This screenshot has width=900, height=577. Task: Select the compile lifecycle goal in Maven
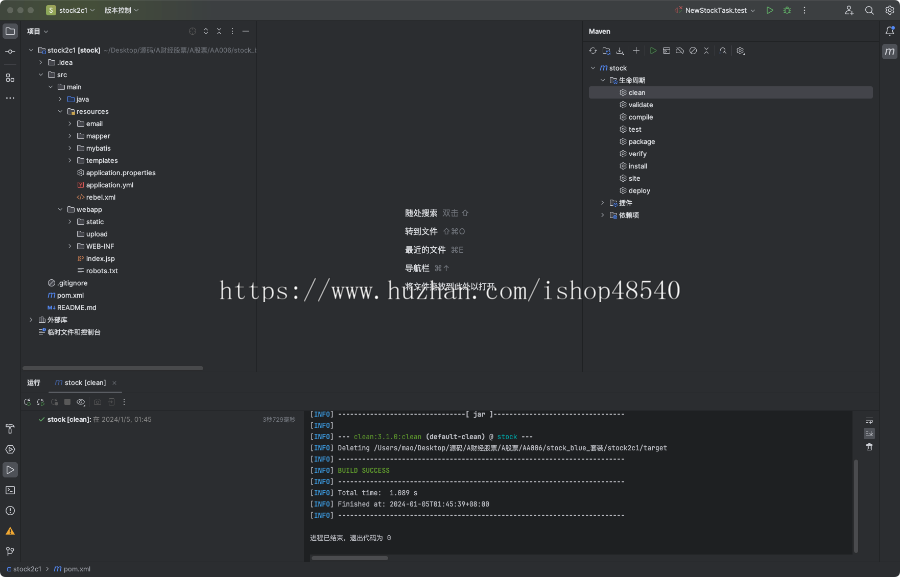tap(640, 117)
